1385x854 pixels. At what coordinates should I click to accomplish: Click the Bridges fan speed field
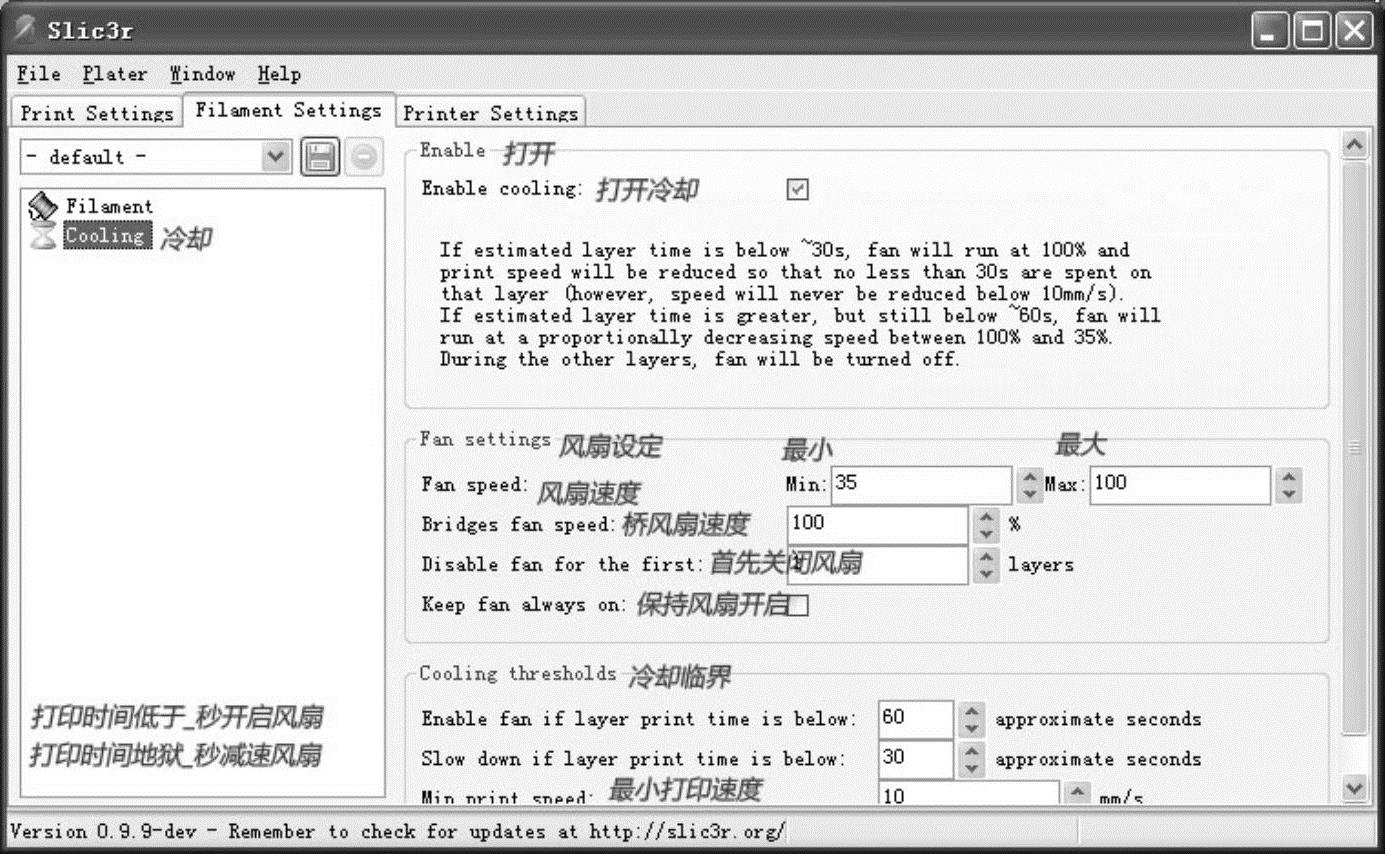click(878, 524)
